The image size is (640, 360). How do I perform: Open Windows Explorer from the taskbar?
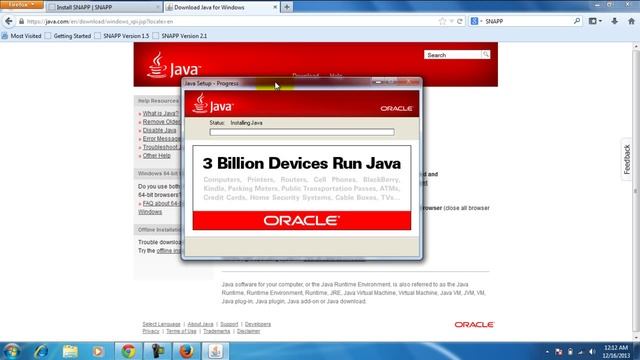(x=70, y=351)
